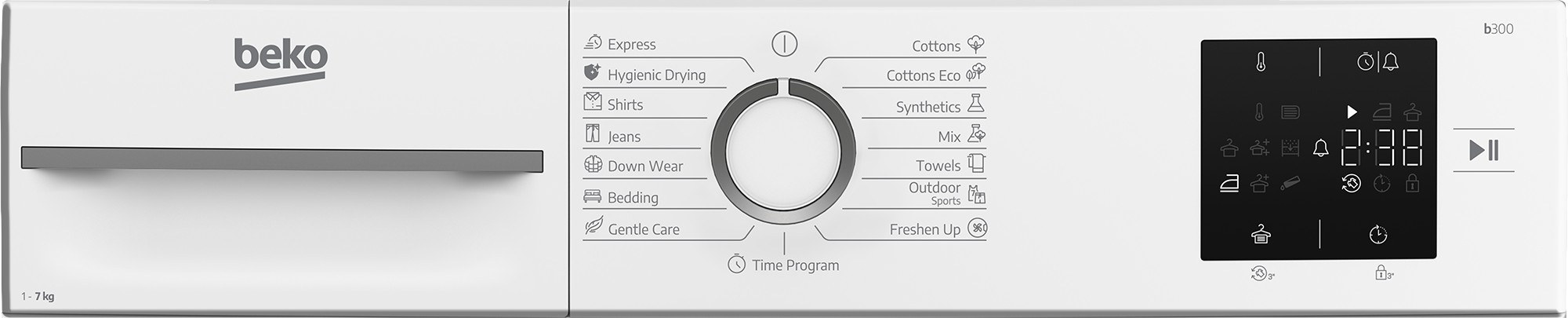Select the Express program label

(631, 45)
